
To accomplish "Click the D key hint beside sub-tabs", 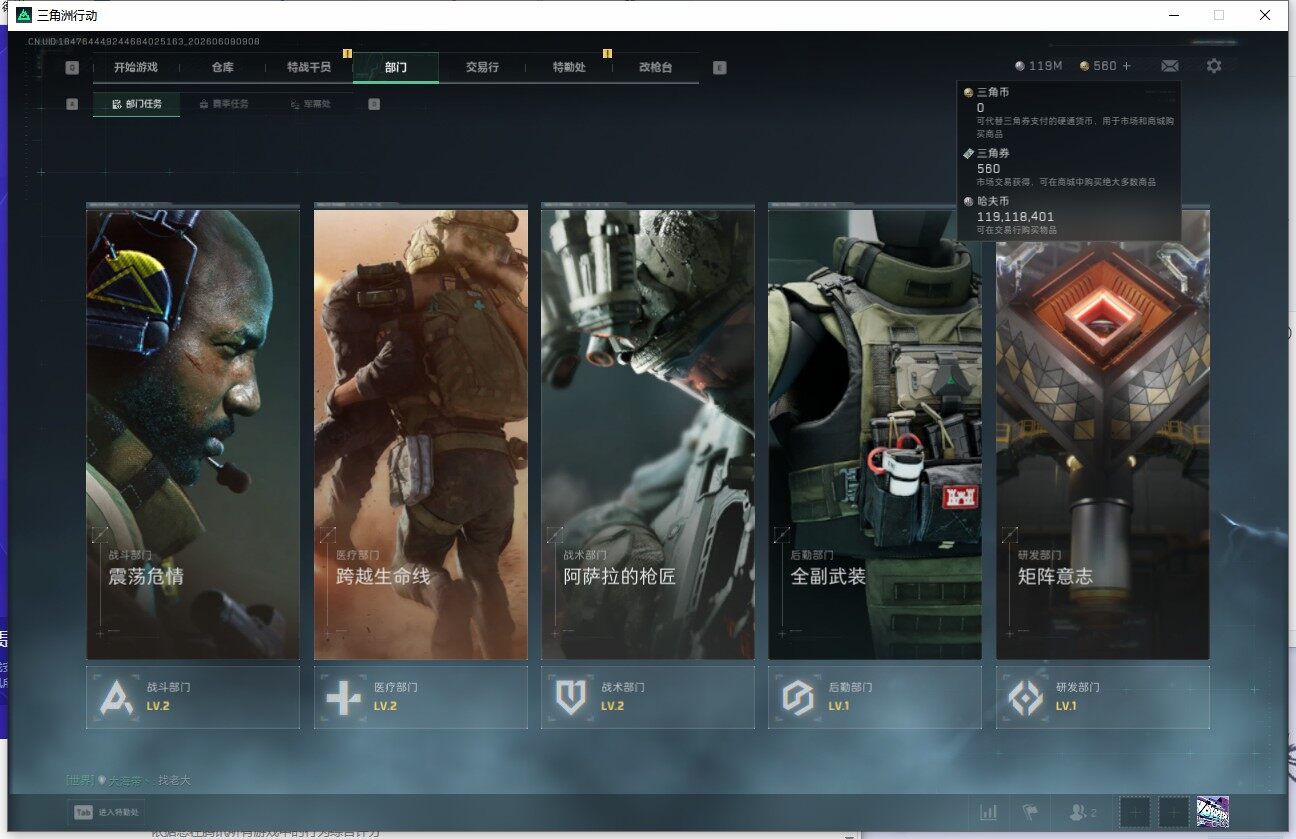I will tap(374, 103).
